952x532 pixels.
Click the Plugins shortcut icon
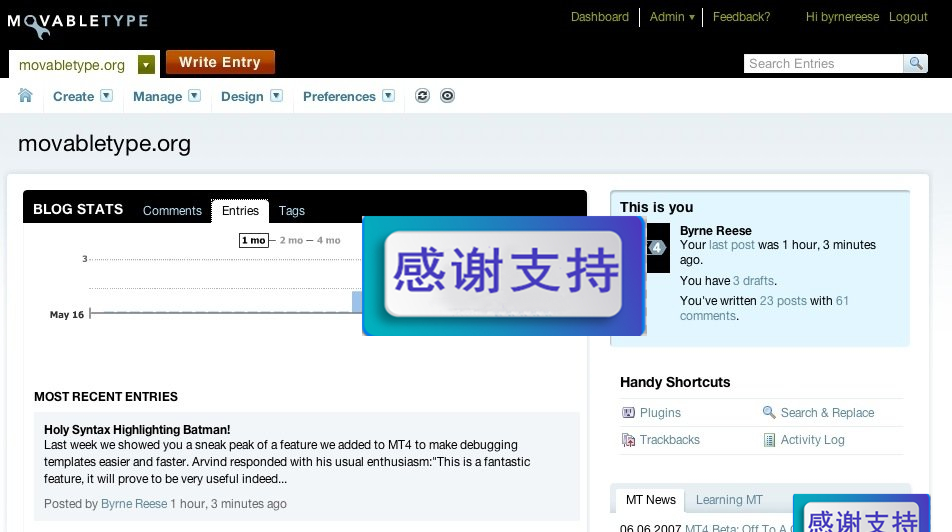pos(628,412)
